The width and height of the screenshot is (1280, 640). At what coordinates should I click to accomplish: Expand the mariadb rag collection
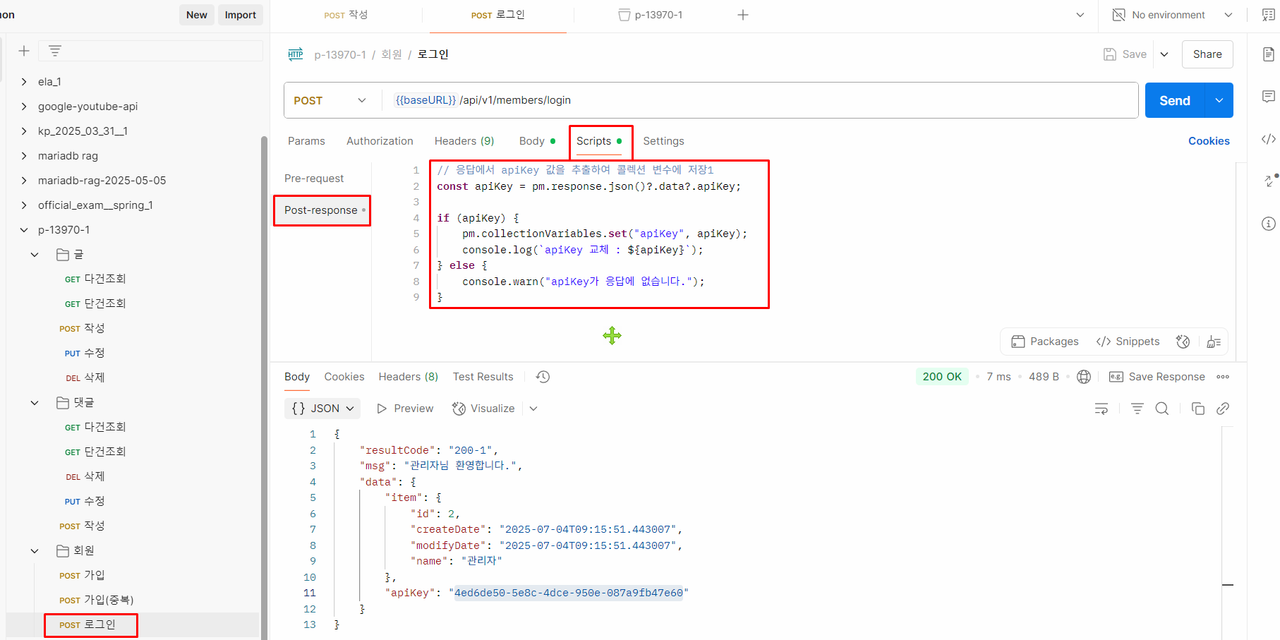click(x=25, y=155)
